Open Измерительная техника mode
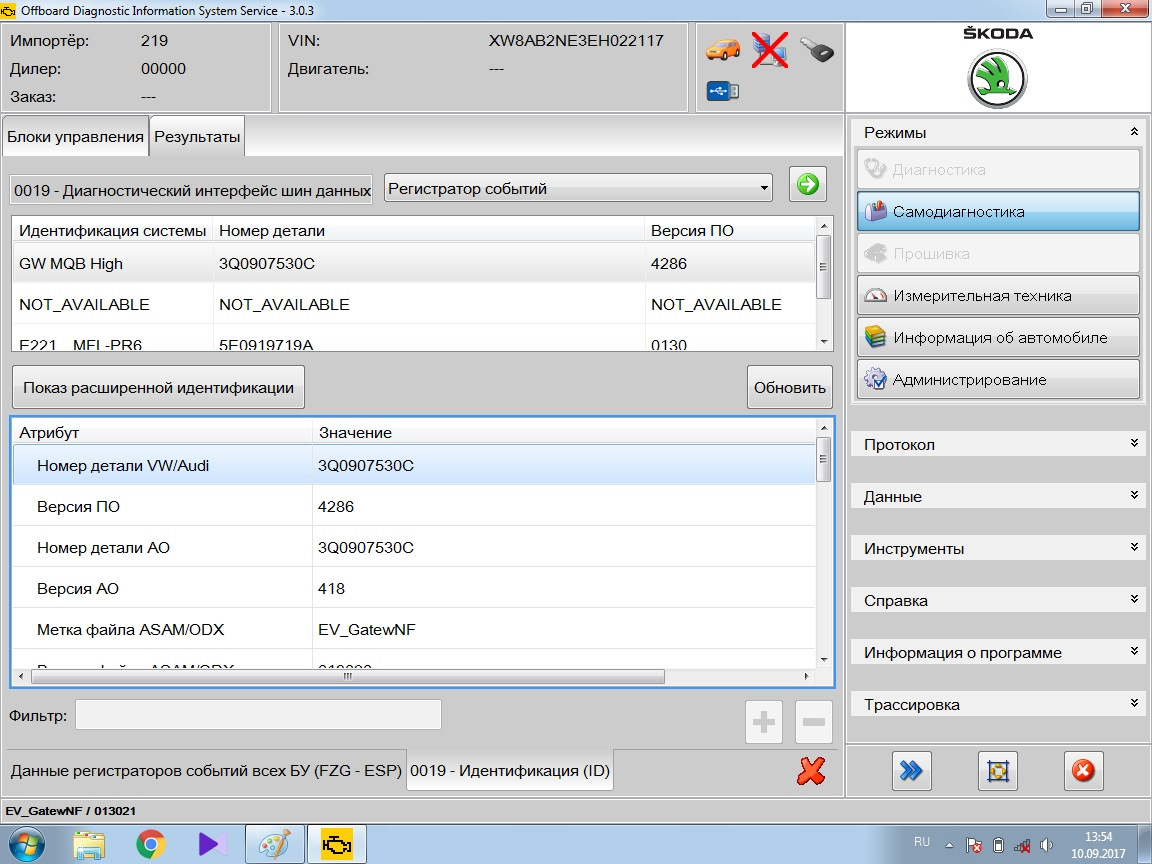 998,295
